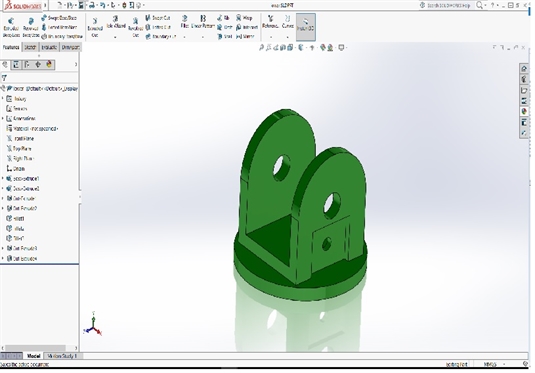Select the Wrap tool
535x373 pixels.
click(x=244, y=18)
